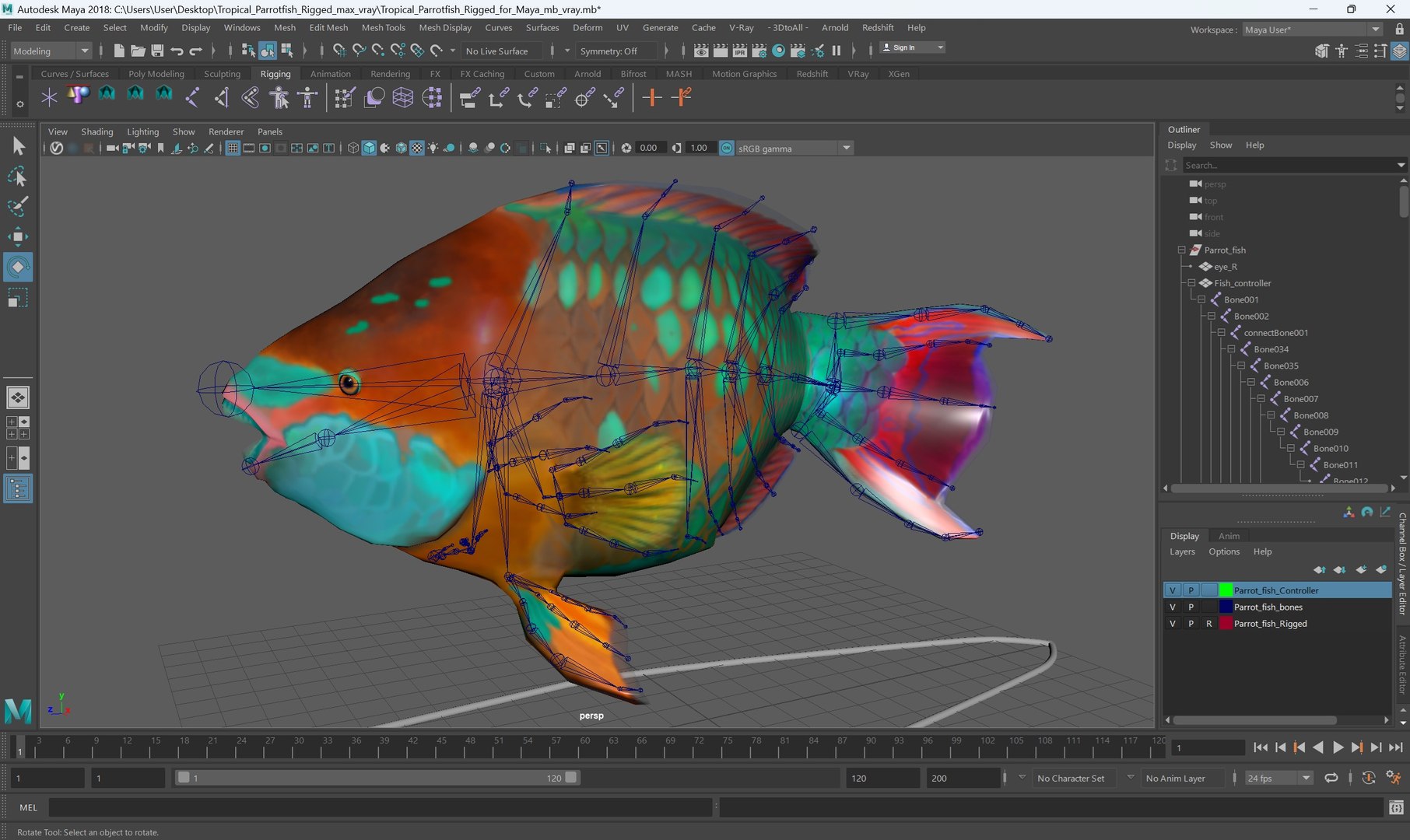Toggle visibility V of Parrot_fish_bones layer
1410x840 pixels.
[x=1173, y=607]
